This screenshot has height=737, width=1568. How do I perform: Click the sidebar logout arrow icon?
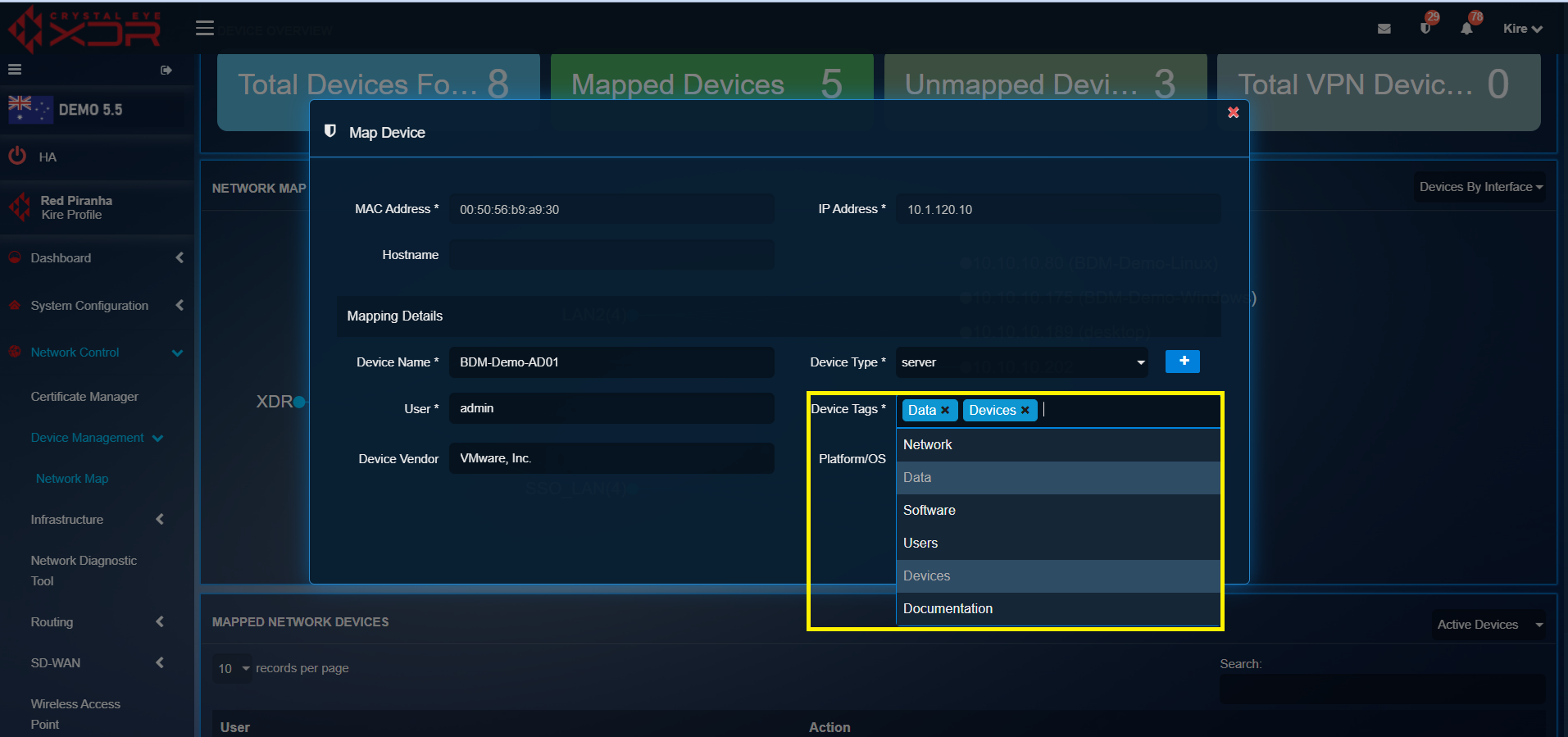(x=166, y=70)
